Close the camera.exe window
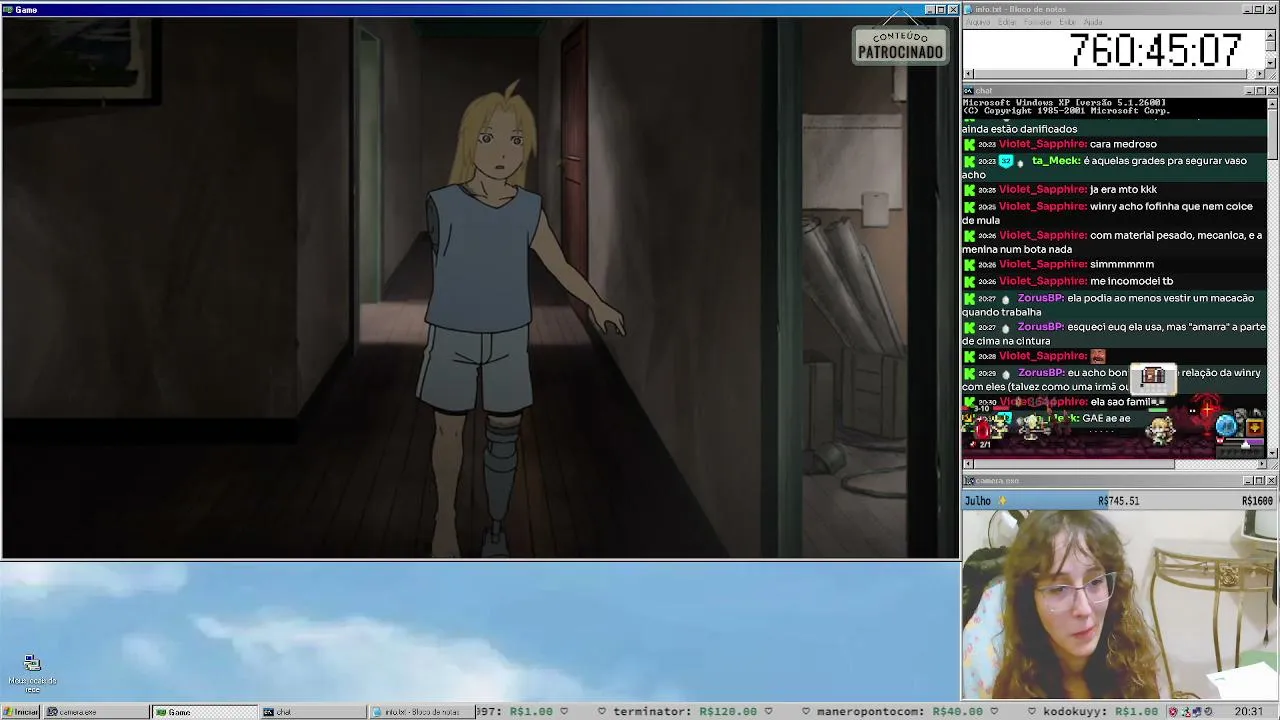 tap(1271, 481)
